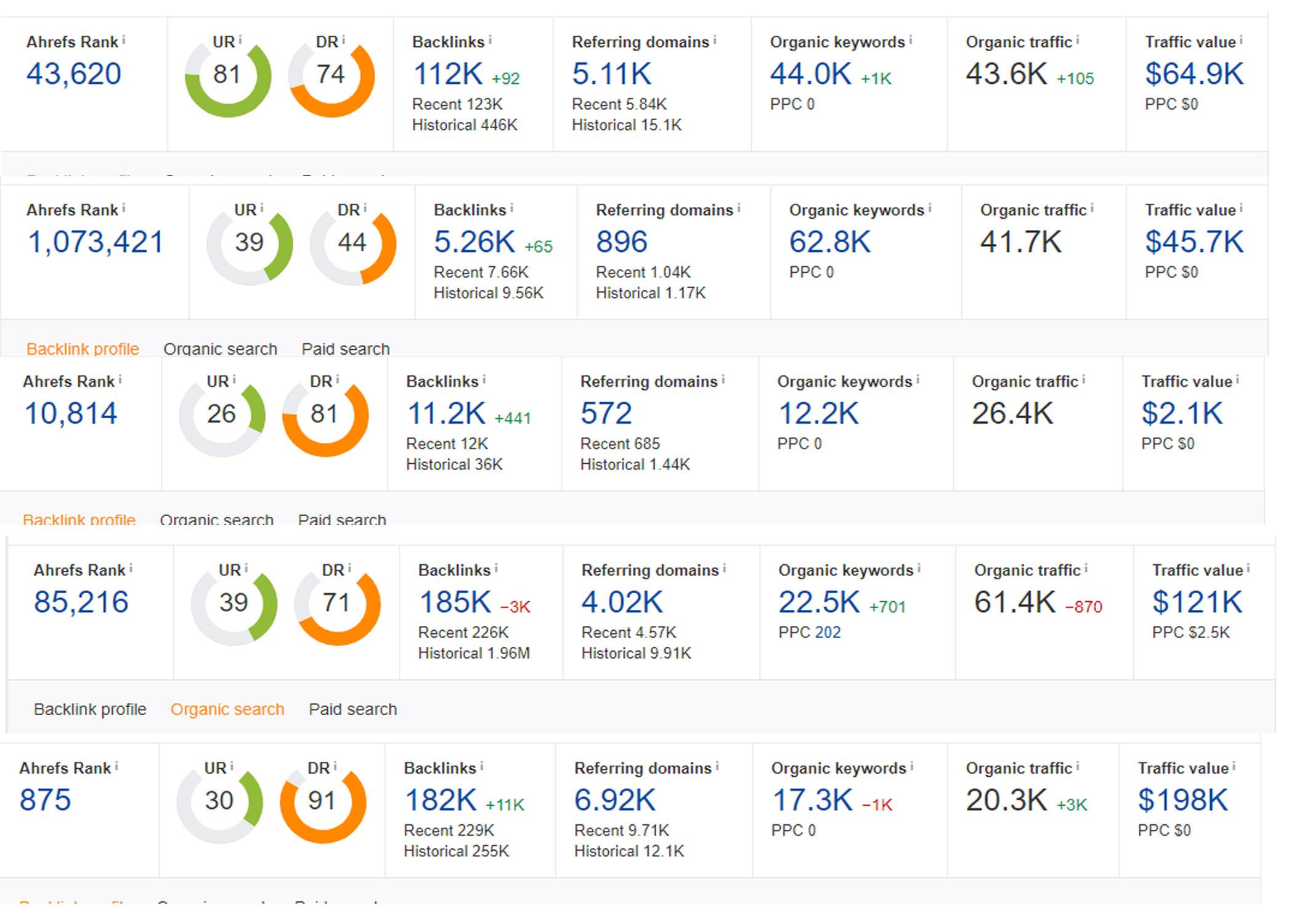This screenshot has width=1294, height=924.
Task: Click the Traffic value info icon
Action: 1240,39
